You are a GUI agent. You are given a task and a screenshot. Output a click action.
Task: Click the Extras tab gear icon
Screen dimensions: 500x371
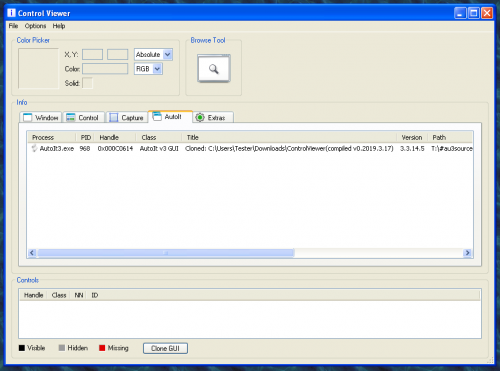coord(200,117)
